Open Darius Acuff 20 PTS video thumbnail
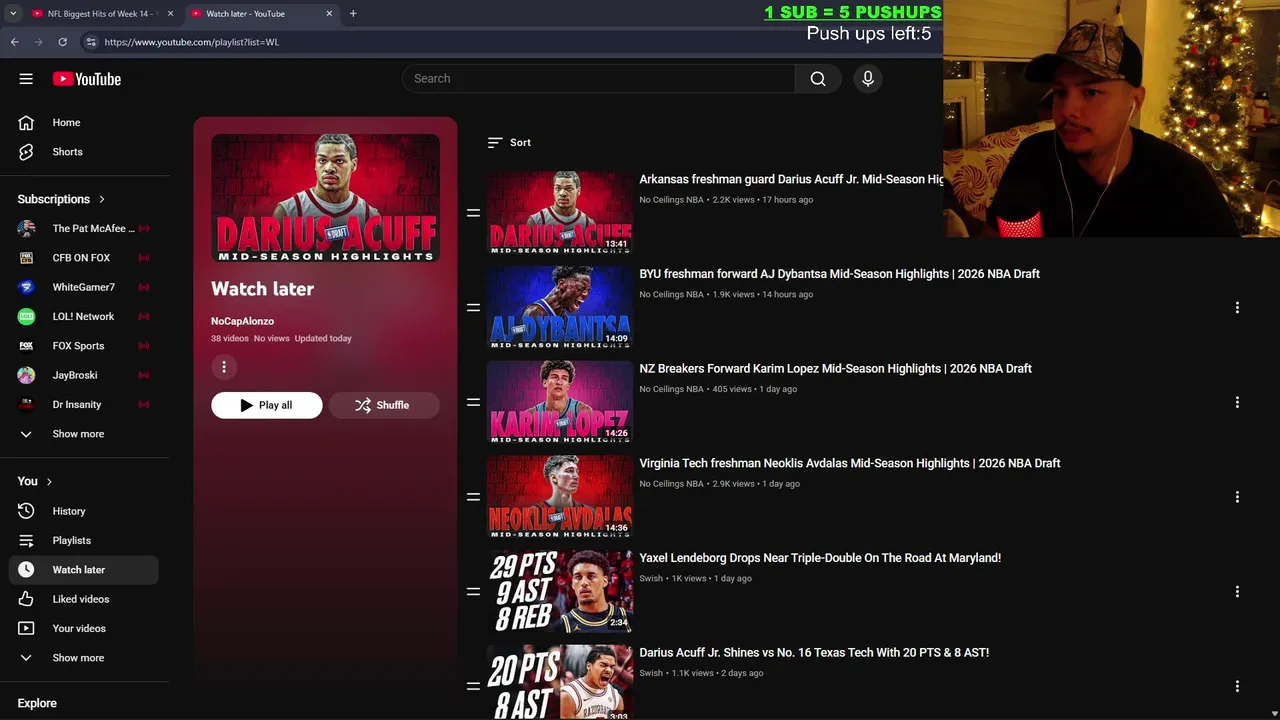1280x720 pixels. (560, 683)
